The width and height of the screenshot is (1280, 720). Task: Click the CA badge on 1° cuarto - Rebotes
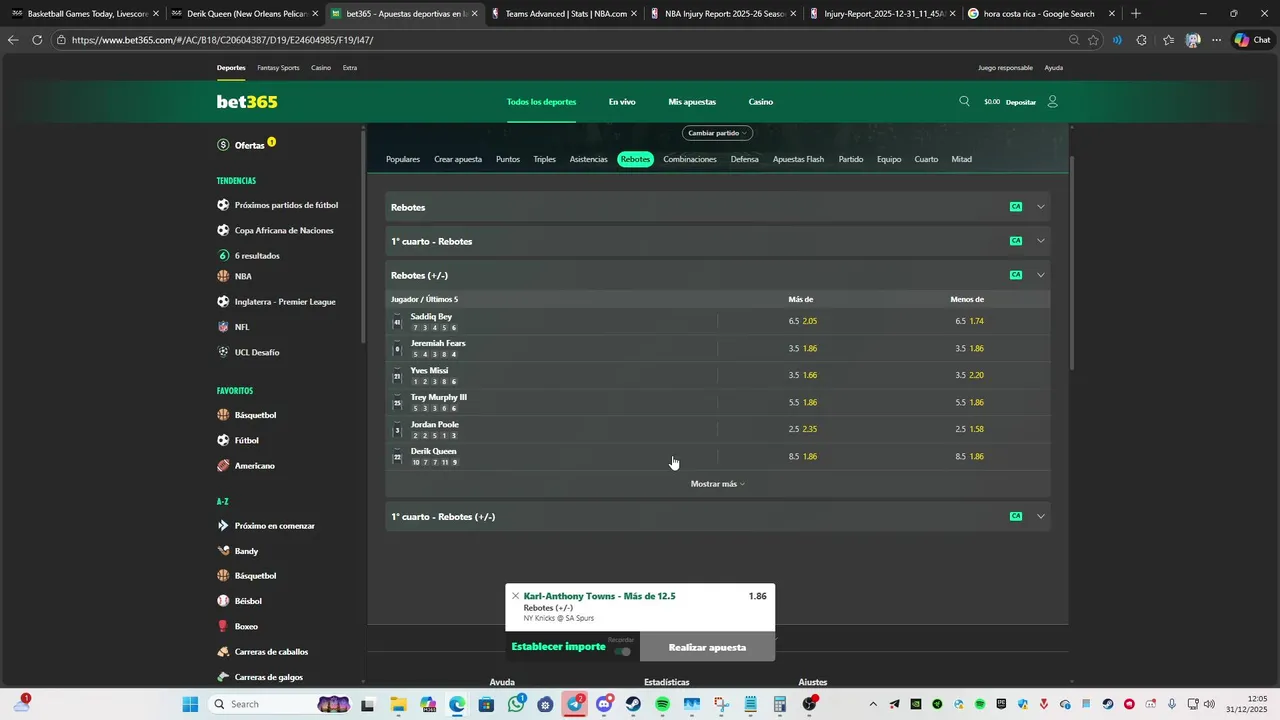[1016, 241]
